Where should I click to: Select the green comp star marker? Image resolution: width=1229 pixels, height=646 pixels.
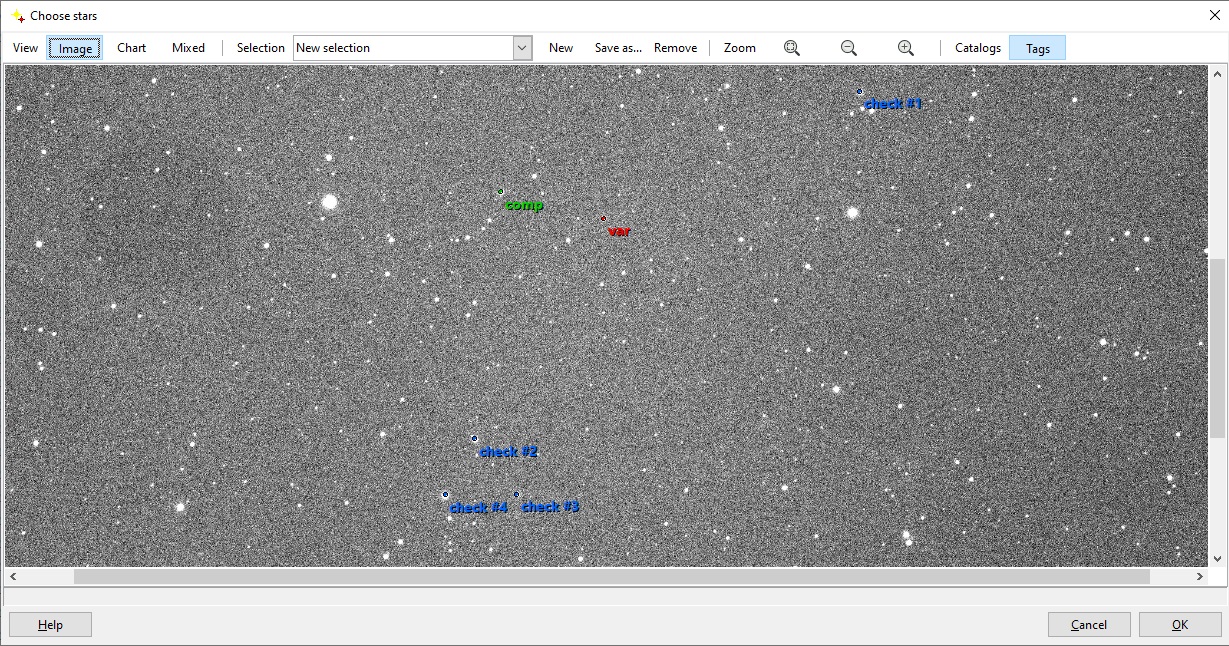click(x=500, y=191)
